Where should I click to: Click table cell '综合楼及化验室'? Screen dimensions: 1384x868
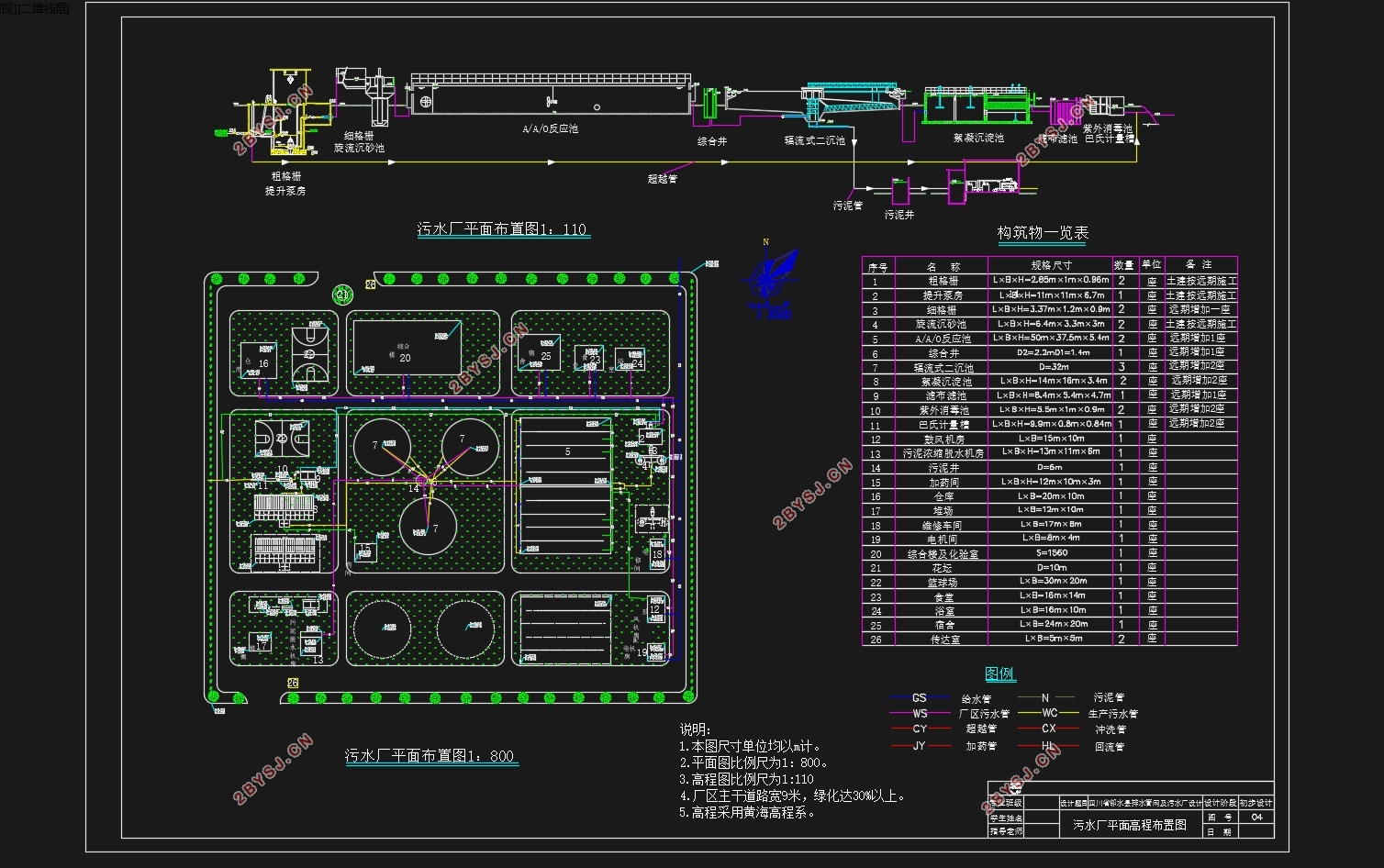coord(943,554)
